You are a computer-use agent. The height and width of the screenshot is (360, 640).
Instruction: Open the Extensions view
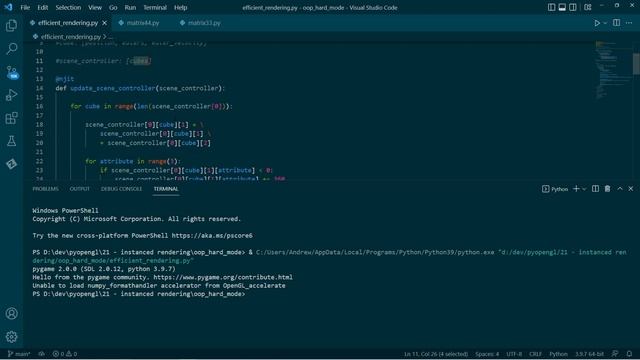(11, 118)
